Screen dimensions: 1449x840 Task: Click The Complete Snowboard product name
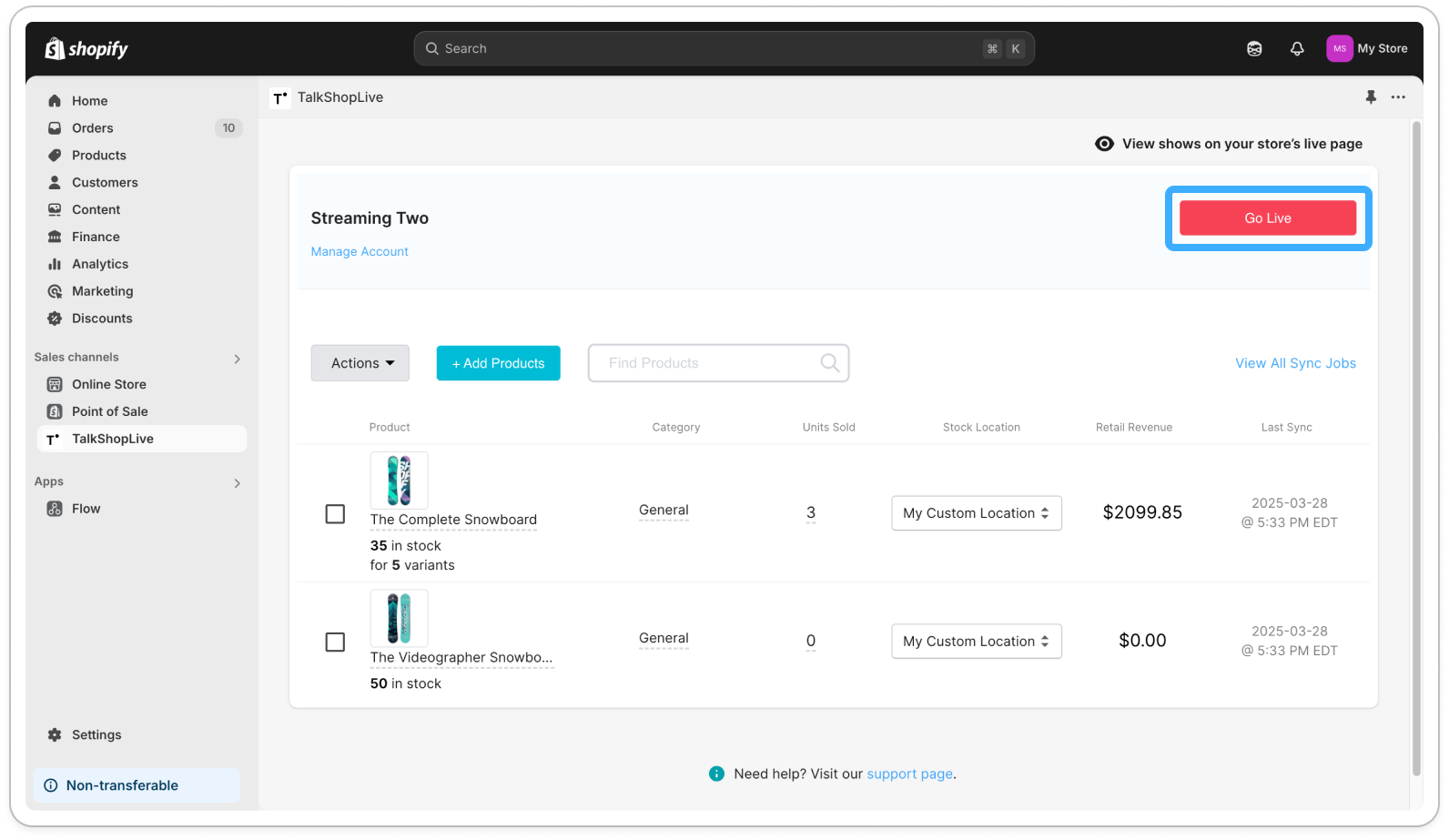tap(453, 521)
